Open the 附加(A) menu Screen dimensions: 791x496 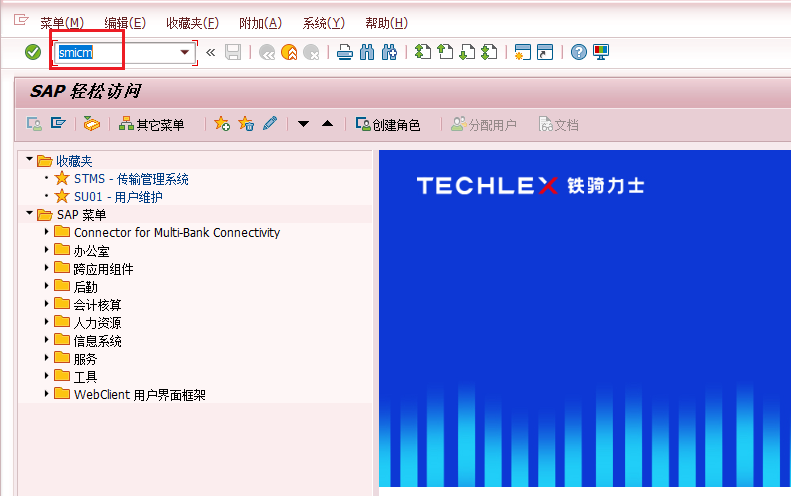(x=260, y=23)
